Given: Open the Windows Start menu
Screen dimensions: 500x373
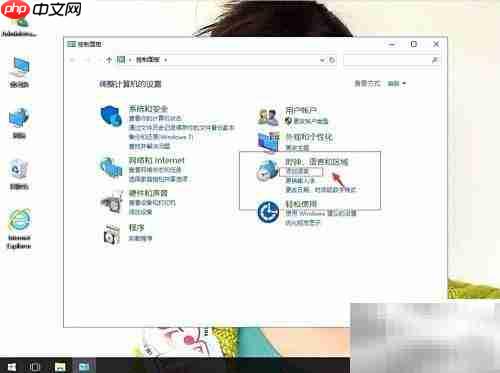Looking at the screenshot, I should click(12, 367).
